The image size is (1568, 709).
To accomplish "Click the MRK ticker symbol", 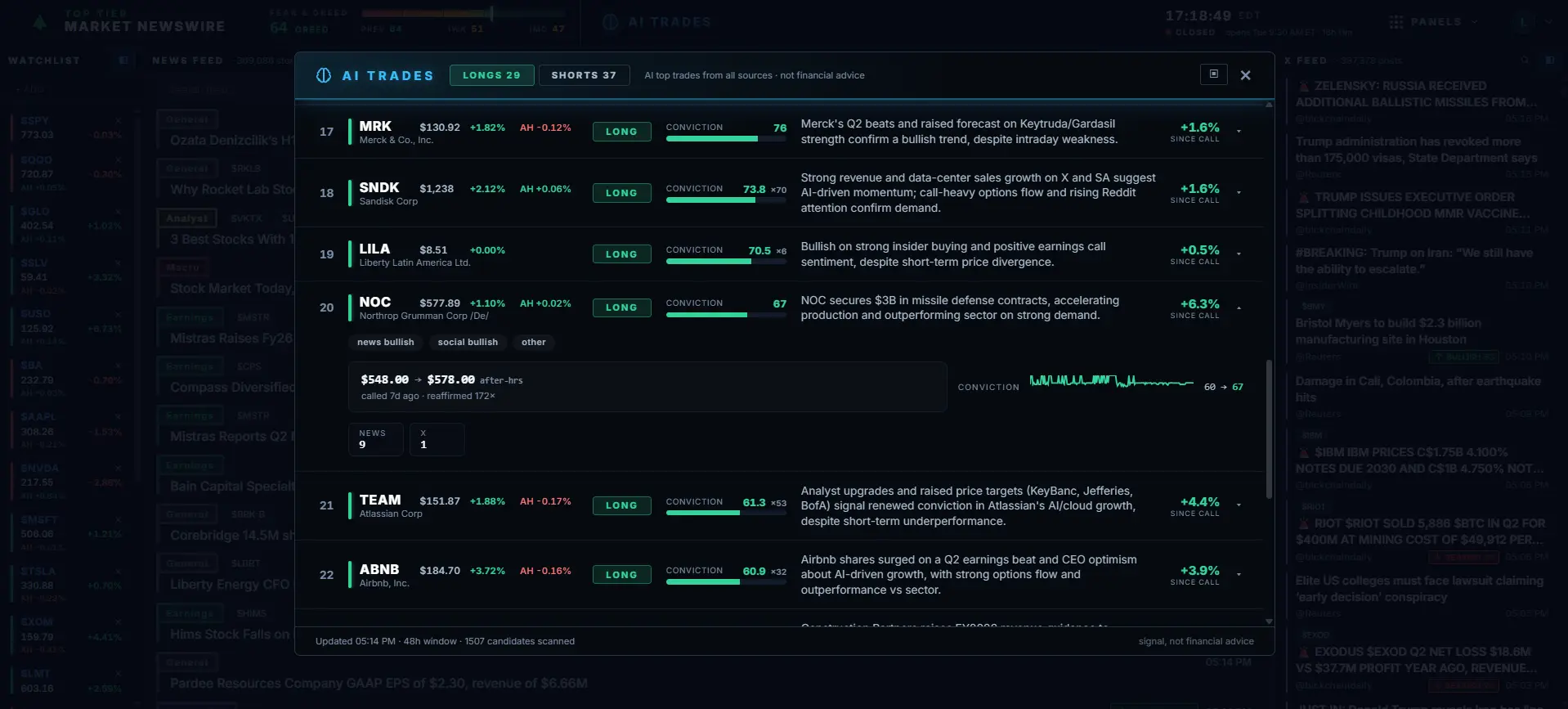I will [375, 127].
